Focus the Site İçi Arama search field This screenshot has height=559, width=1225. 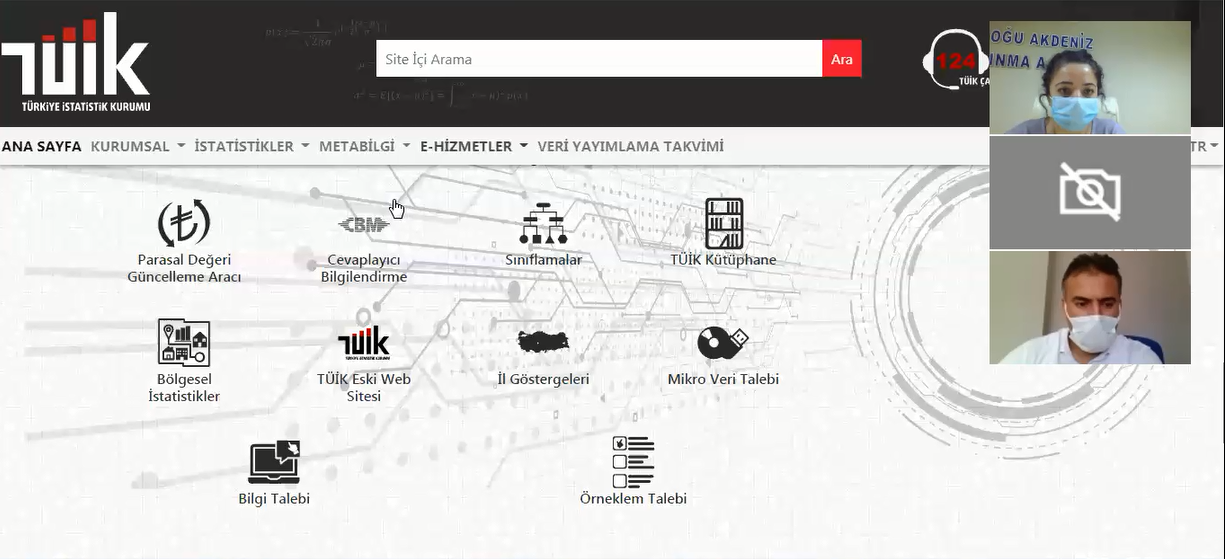point(599,59)
